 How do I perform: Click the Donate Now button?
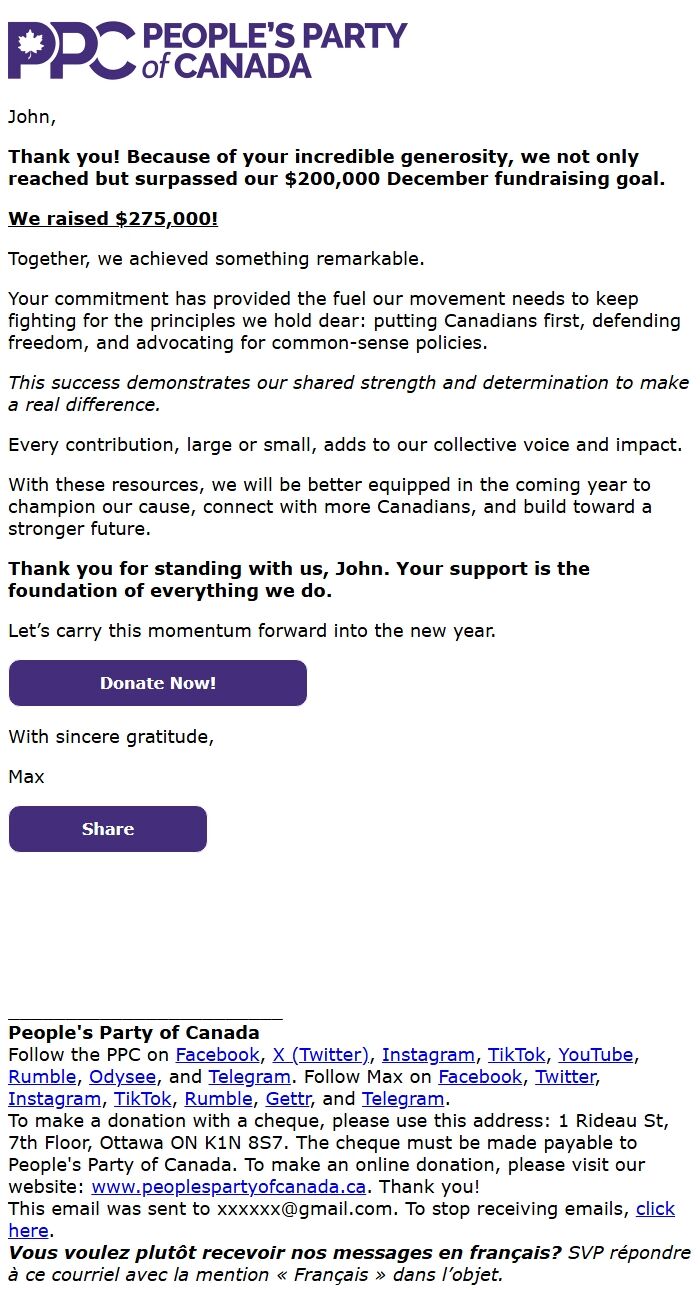click(x=157, y=683)
